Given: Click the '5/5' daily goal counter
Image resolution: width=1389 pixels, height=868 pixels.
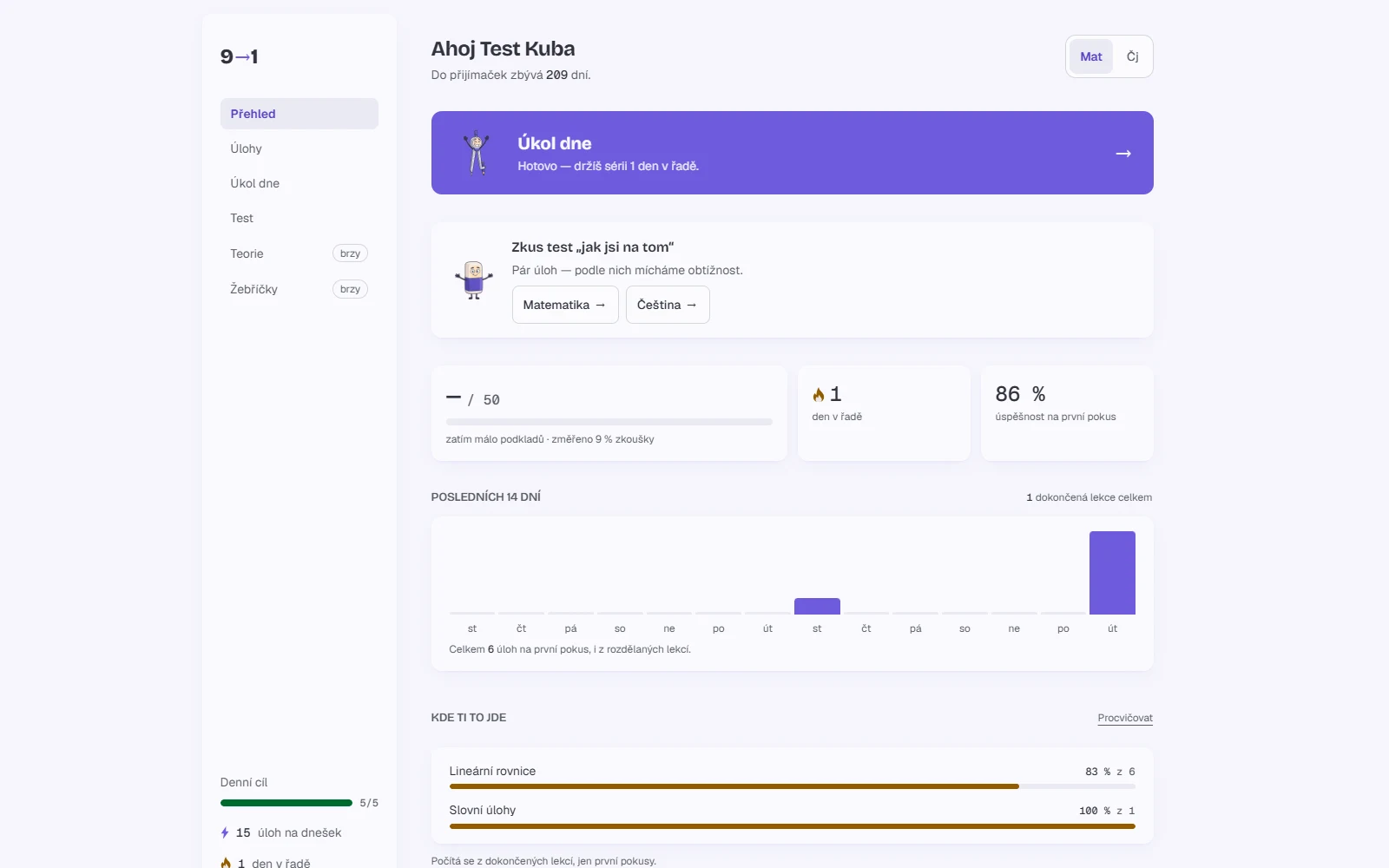Looking at the screenshot, I should (369, 803).
